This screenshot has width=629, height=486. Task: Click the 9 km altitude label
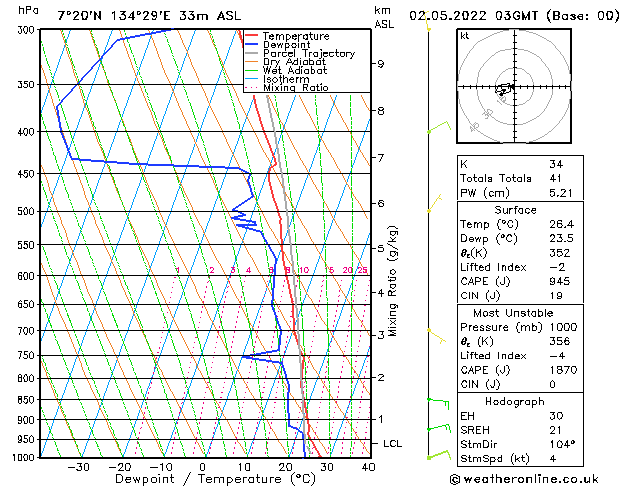point(381,64)
